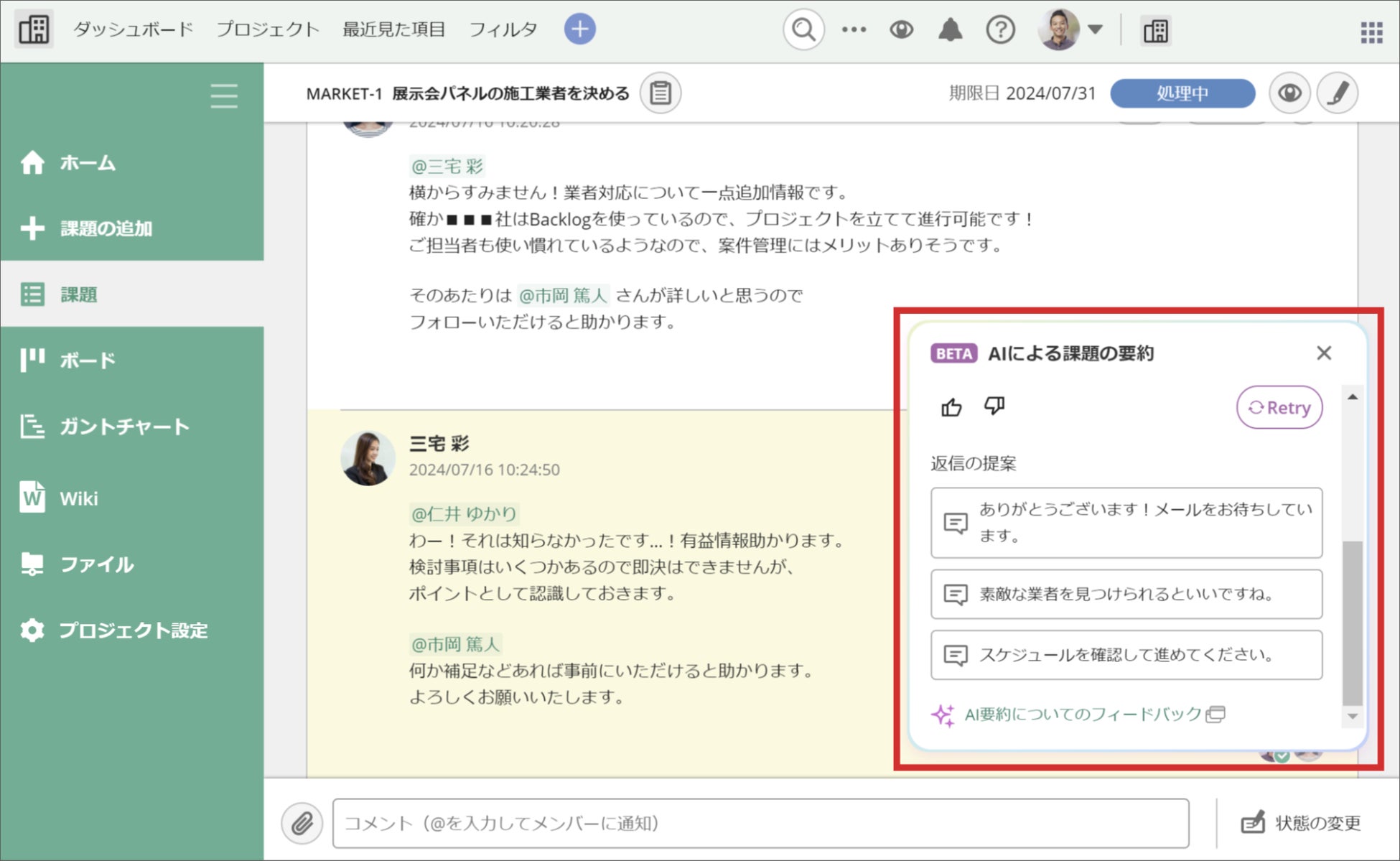Click the paperclip attach file icon
The width and height of the screenshot is (1400, 861).
point(302,823)
